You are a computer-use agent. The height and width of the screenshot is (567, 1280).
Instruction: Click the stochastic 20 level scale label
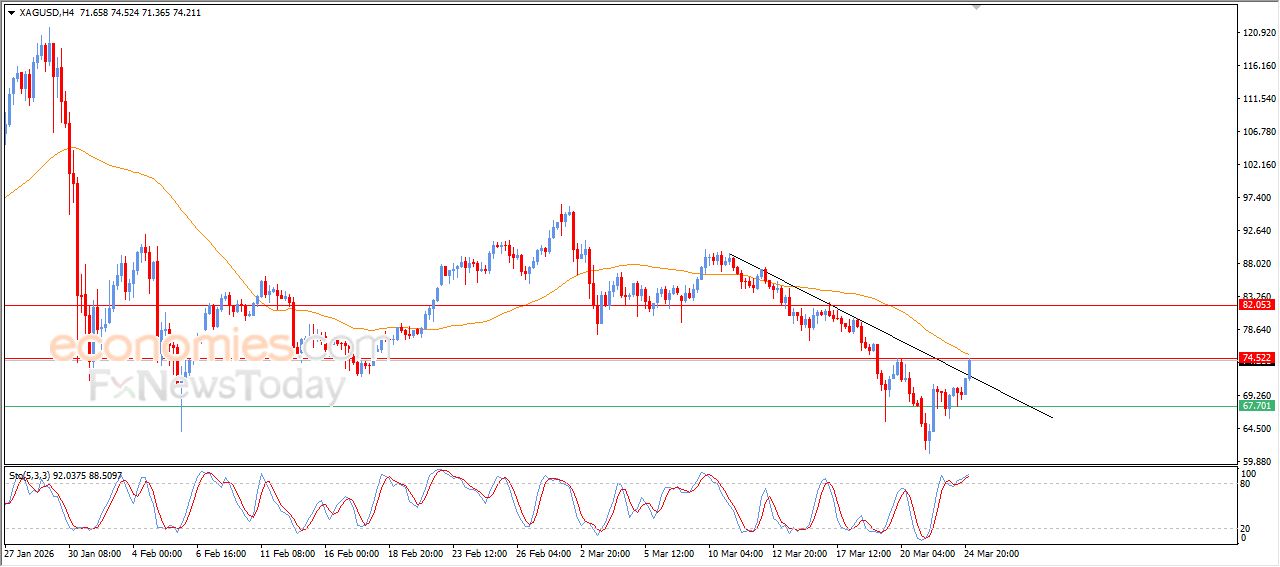[1246, 528]
